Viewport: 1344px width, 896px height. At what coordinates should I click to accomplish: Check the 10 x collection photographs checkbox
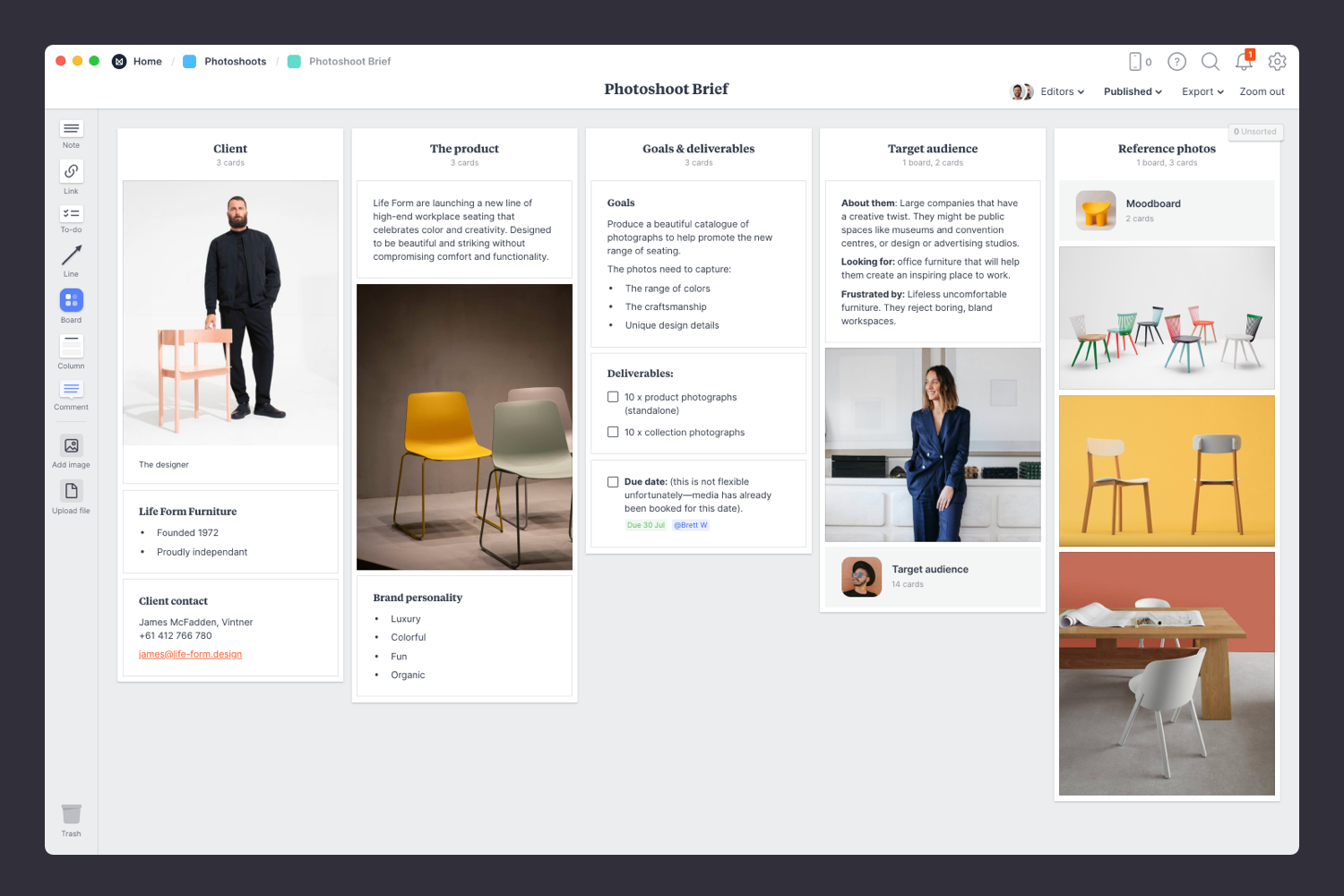[x=612, y=432]
